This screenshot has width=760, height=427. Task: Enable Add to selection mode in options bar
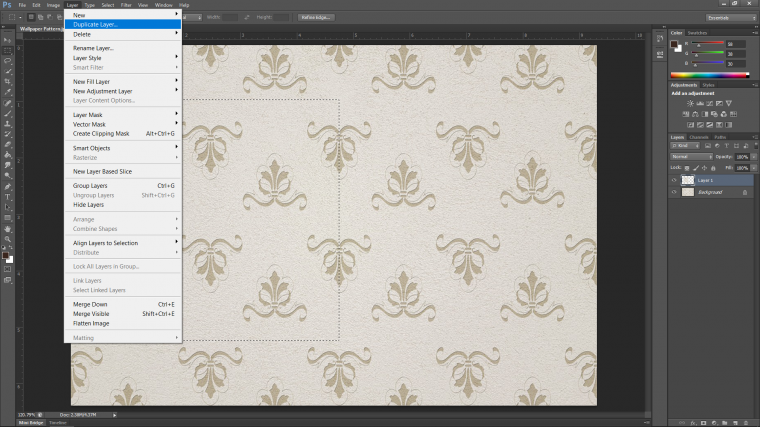pos(40,17)
